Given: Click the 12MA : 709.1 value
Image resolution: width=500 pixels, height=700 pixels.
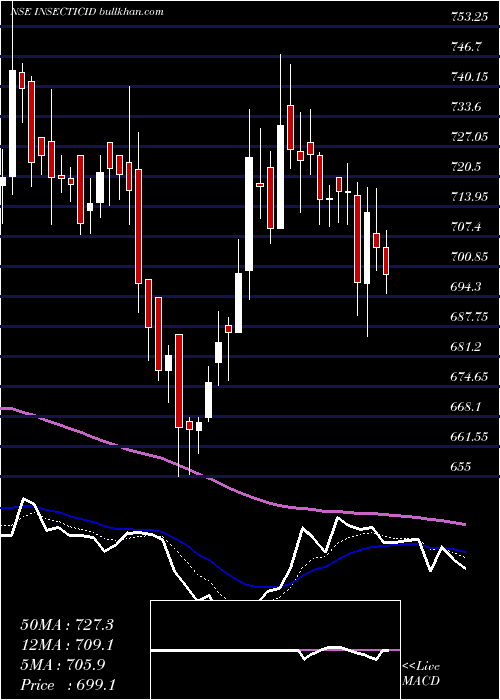Looking at the screenshot, I should tap(67, 645).
